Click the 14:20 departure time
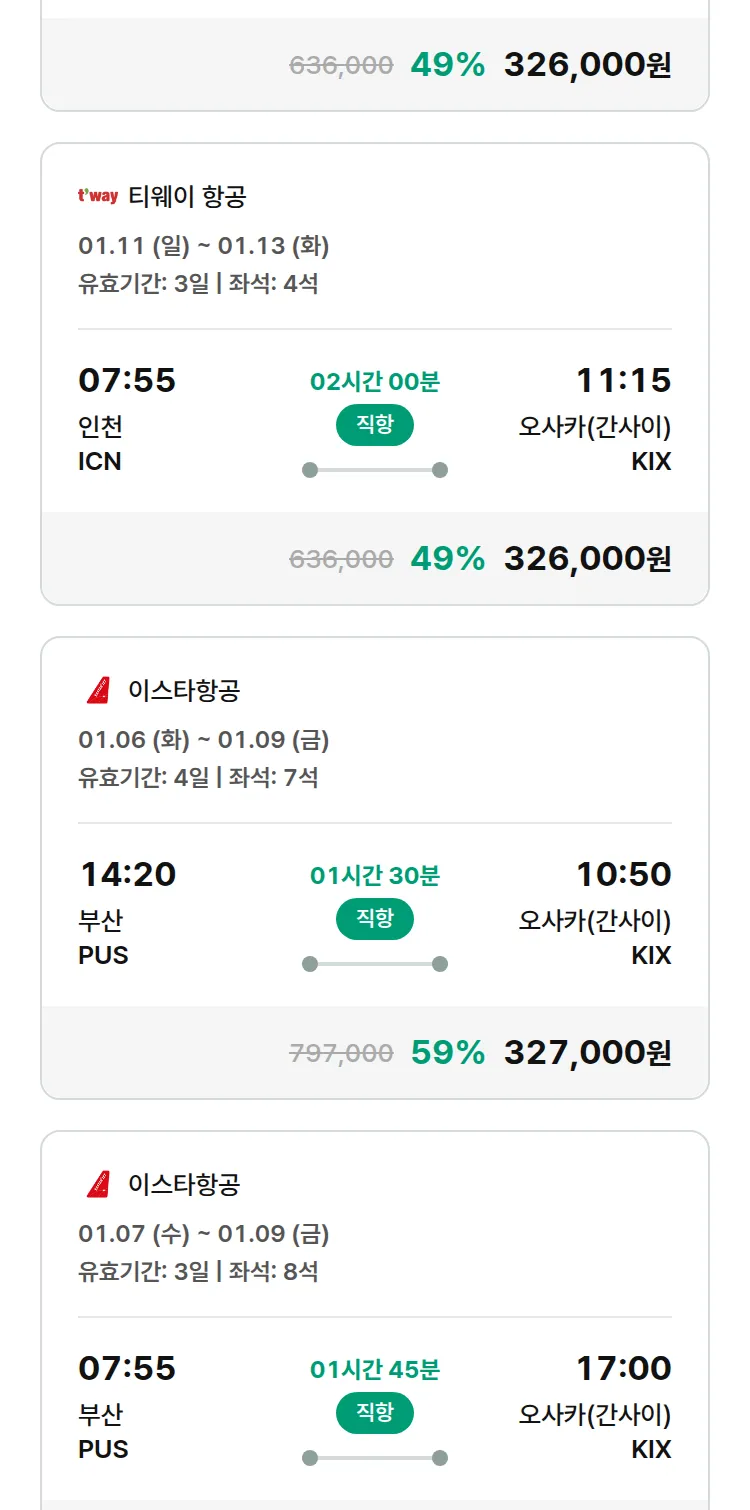 (128, 874)
